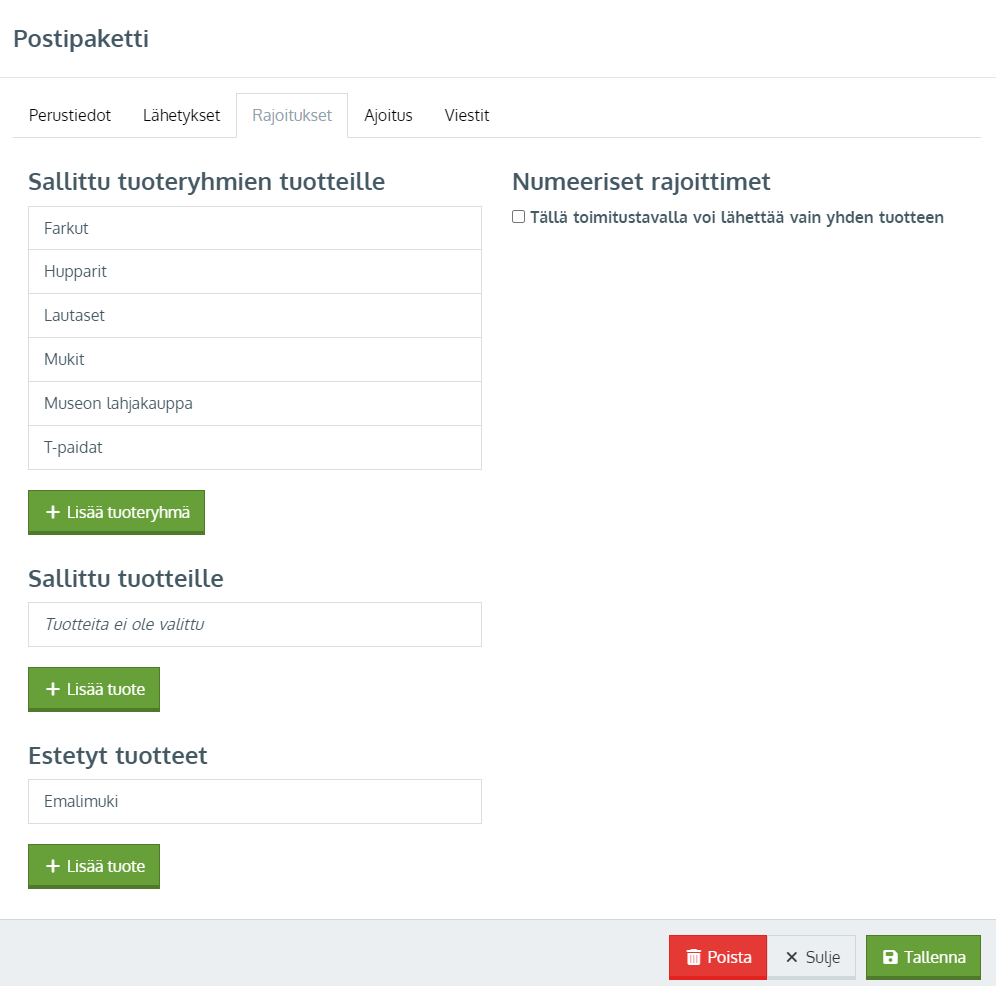Image resolution: width=996 pixels, height=986 pixels.
Task: Select Farkut product group row
Action: tap(255, 228)
